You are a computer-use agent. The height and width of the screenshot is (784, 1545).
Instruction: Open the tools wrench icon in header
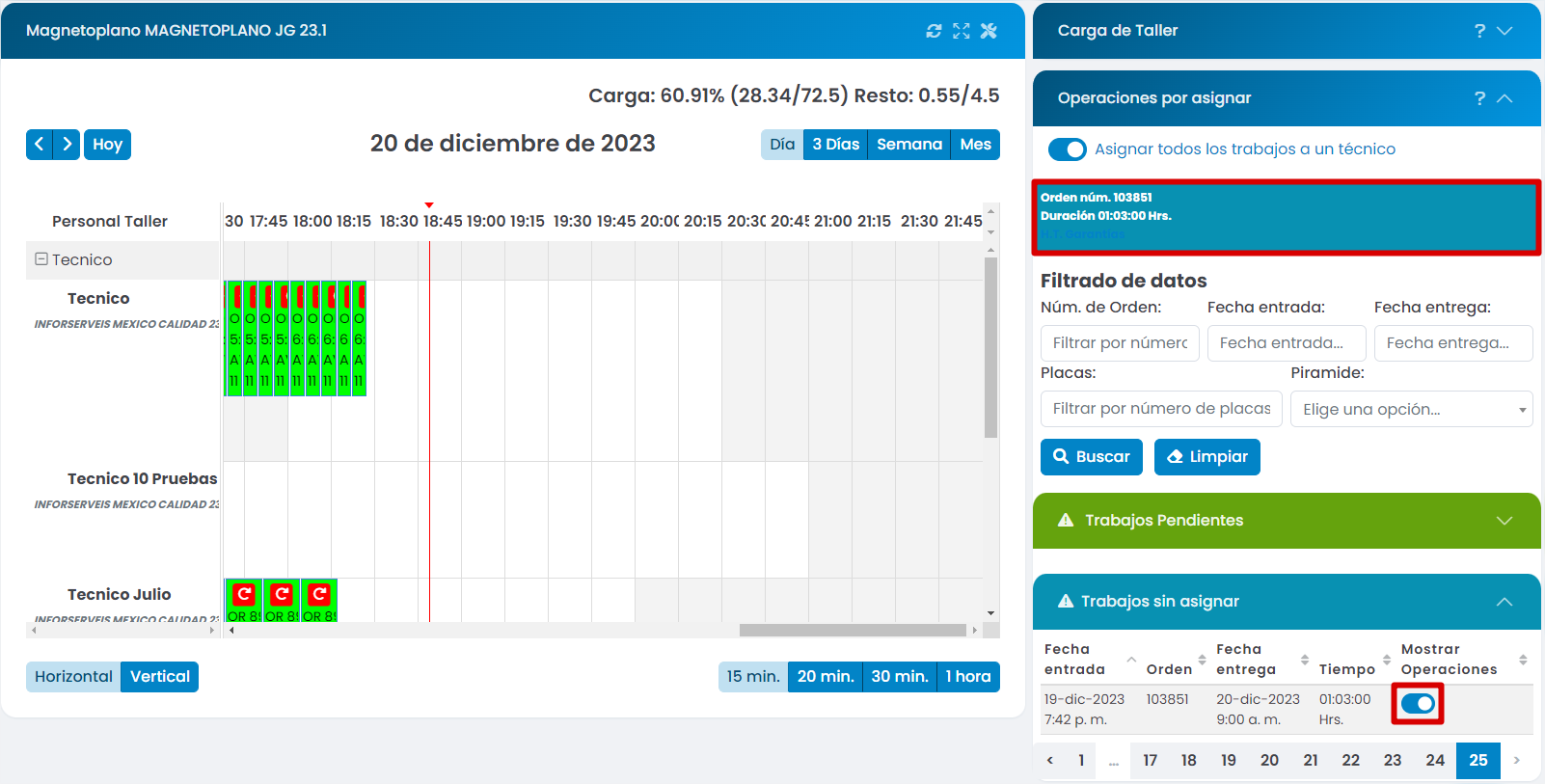click(989, 31)
